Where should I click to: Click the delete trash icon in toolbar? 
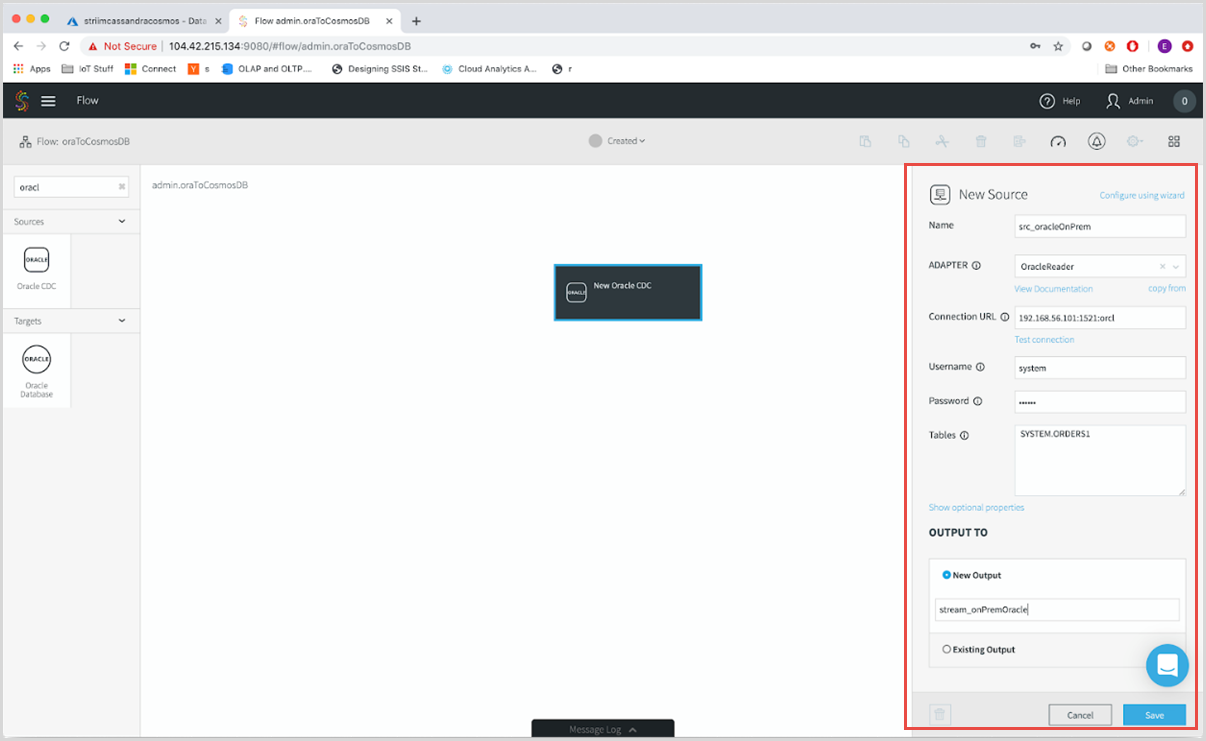click(x=981, y=141)
